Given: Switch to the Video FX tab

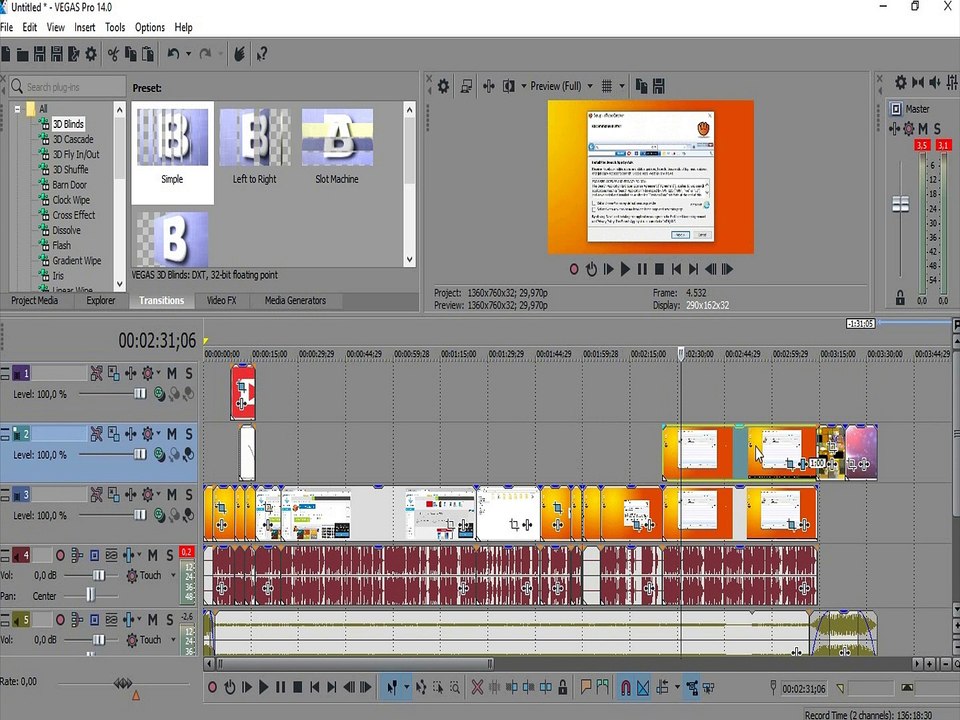Looking at the screenshot, I should tap(221, 301).
